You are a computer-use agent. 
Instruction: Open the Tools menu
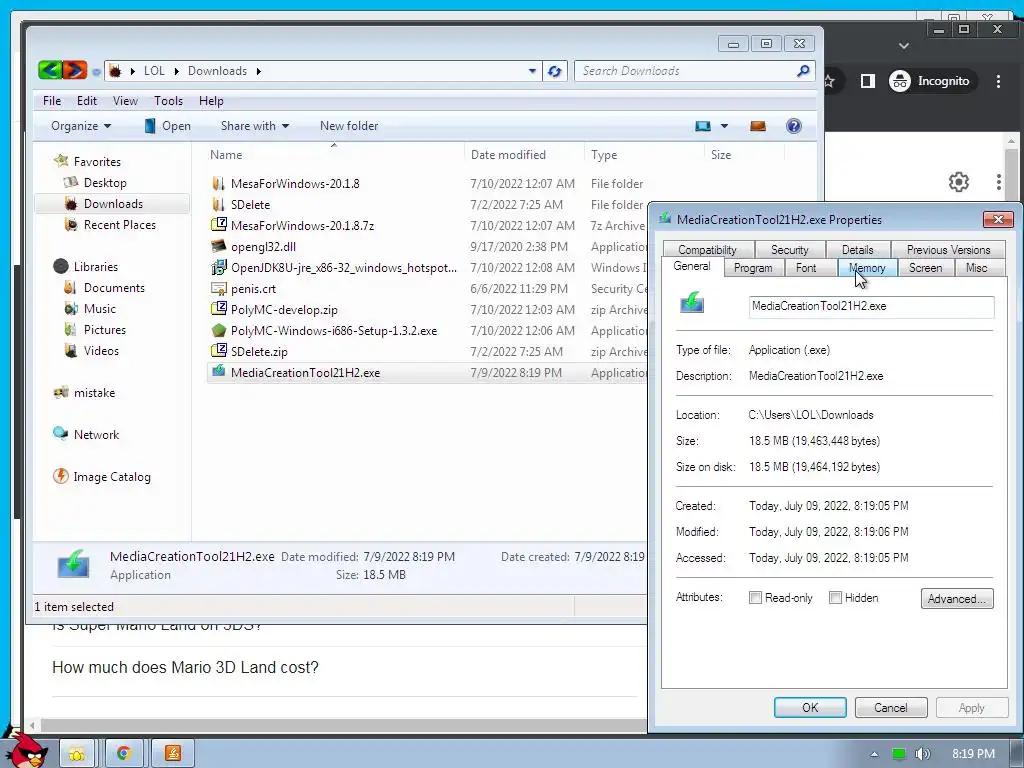[168, 101]
